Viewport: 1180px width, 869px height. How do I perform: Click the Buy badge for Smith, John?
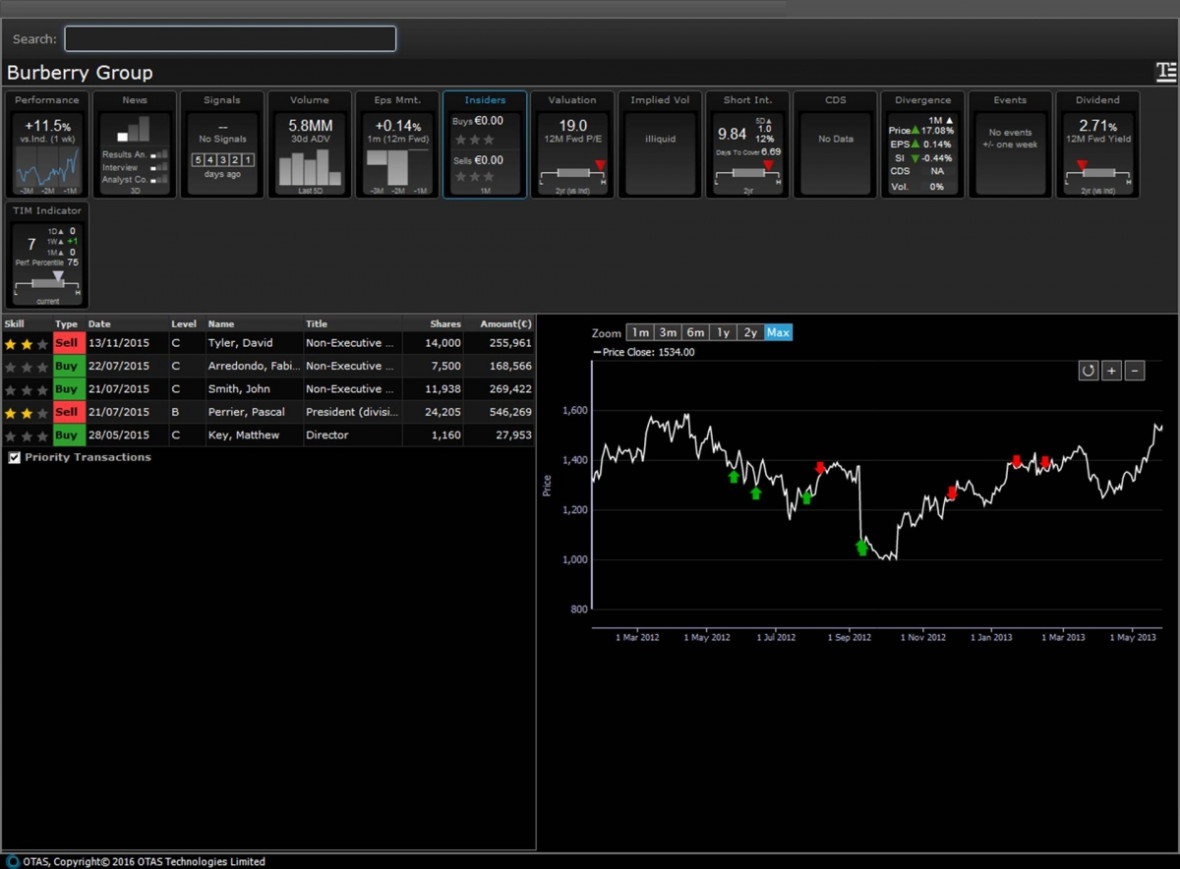click(x=68, y=389)
